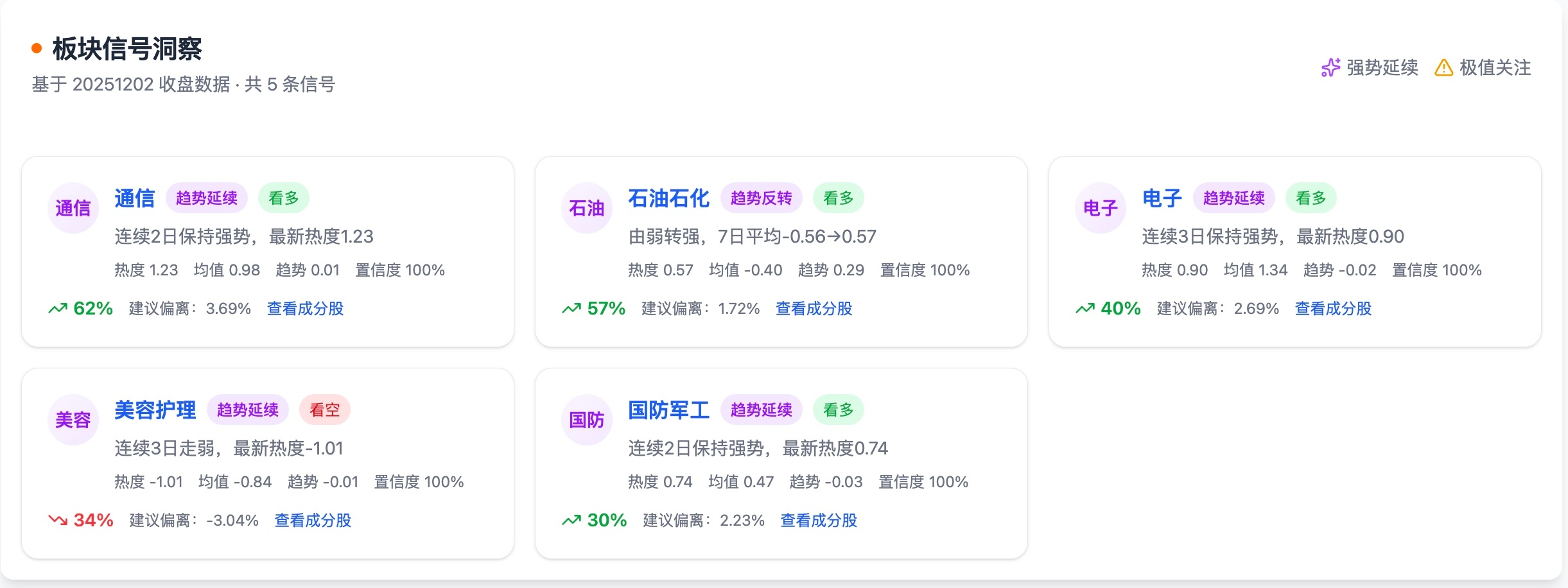
Task: Click the 板块信号洞察 heading
Action: [127, 49]
